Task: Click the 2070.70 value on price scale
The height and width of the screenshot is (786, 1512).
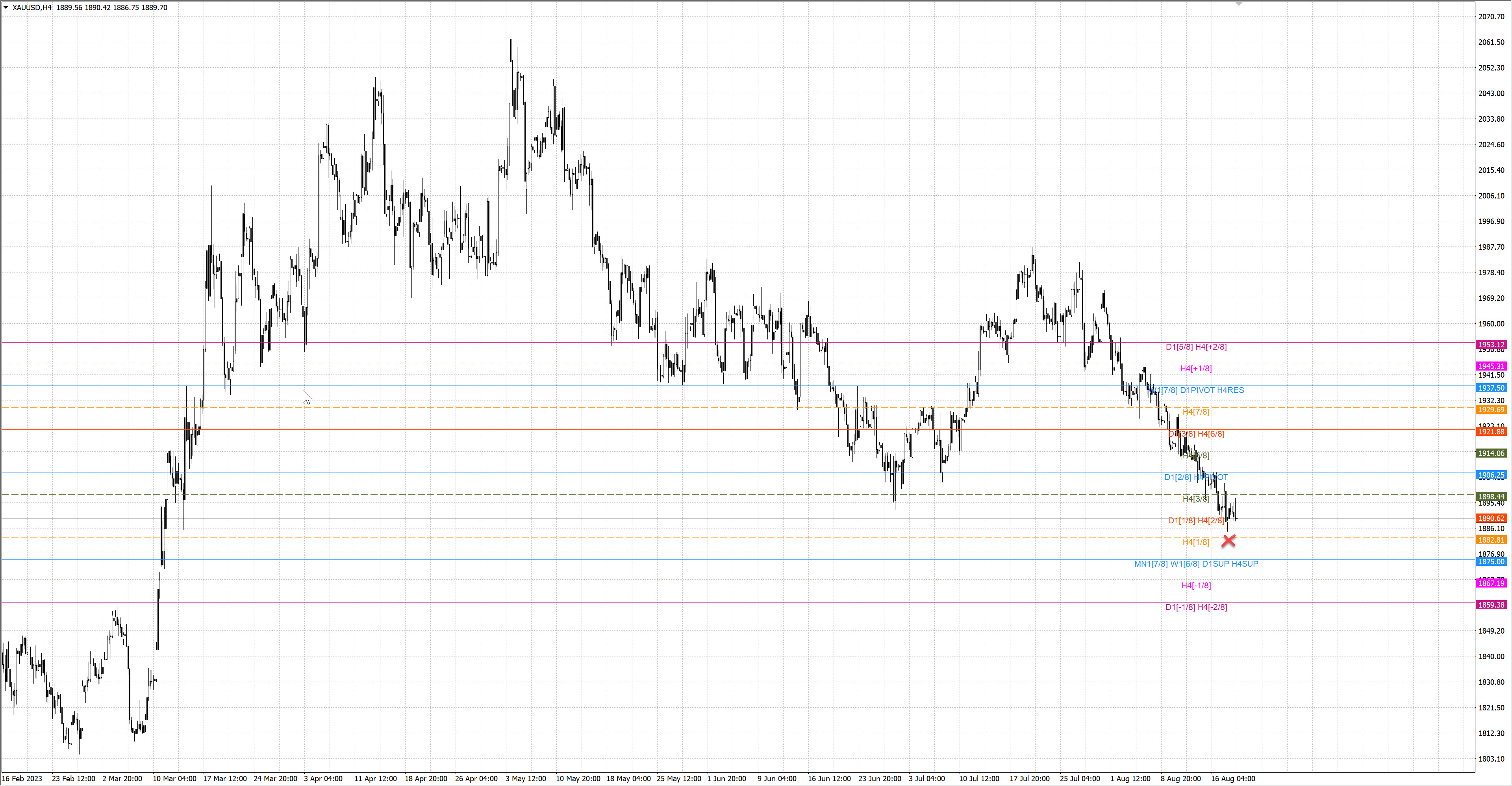Action: pyautogui.click(x=1491, y=17)
